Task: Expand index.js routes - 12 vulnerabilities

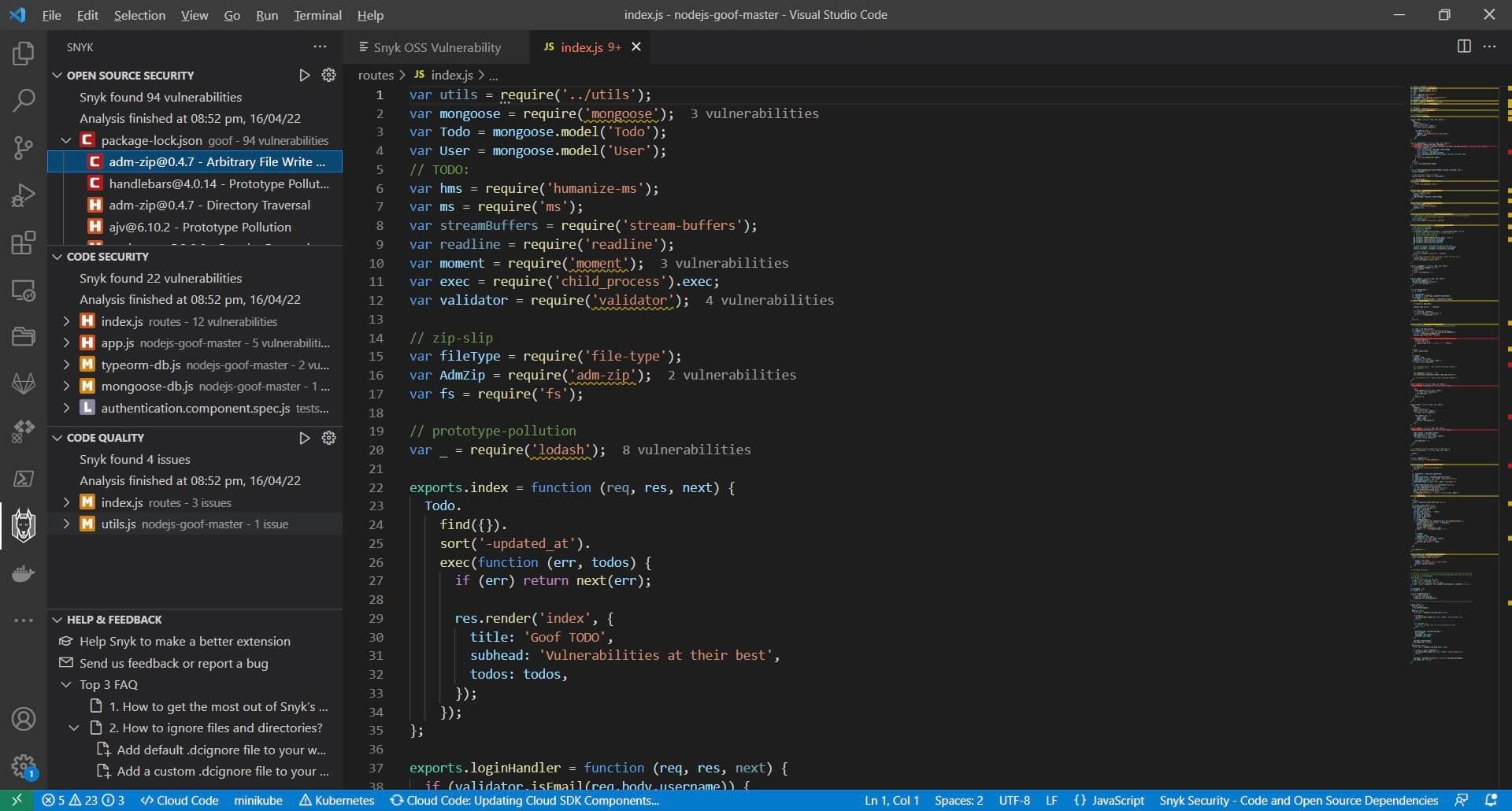Action: tap(66, 321)
